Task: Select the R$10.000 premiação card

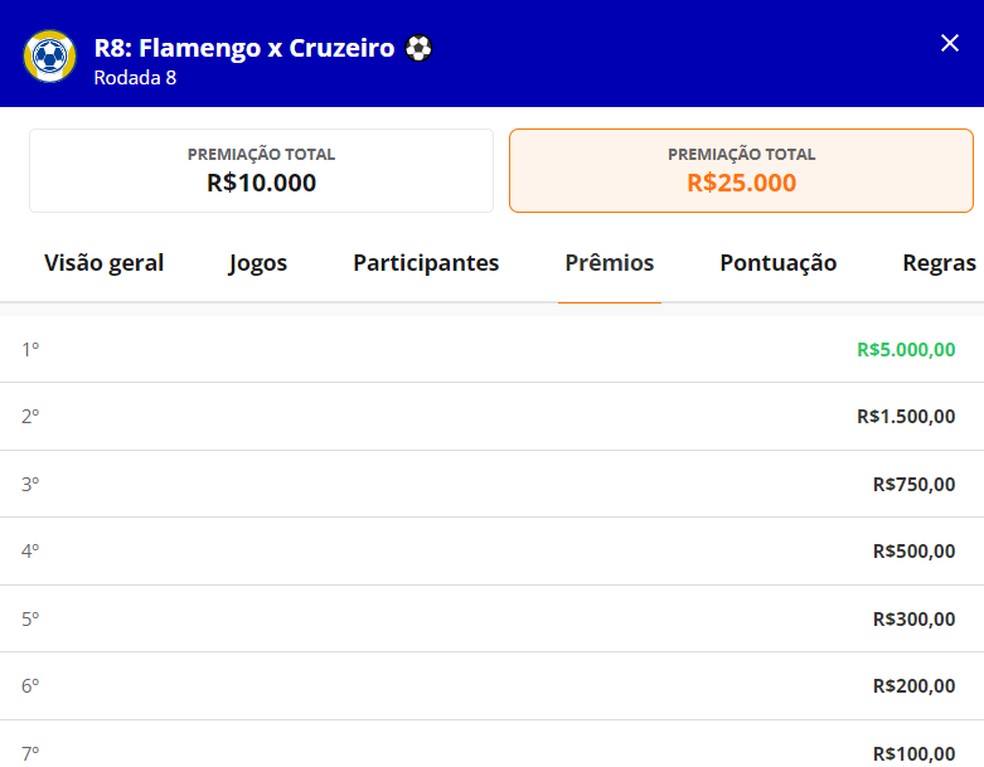Action: tap(261, 169)
